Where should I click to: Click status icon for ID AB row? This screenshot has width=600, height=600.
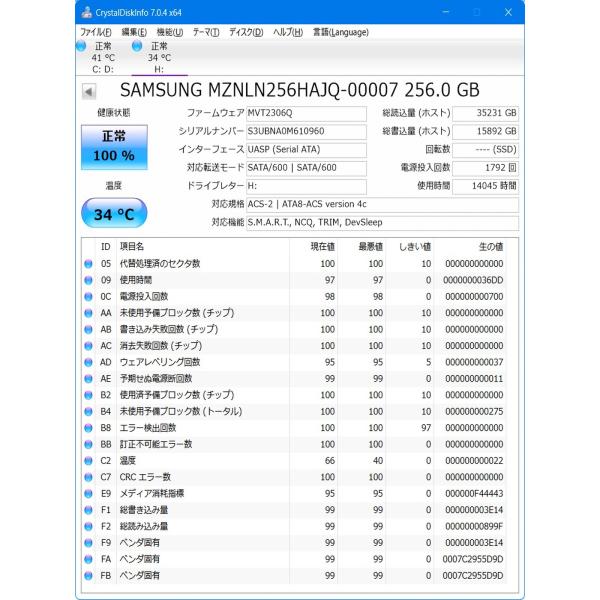click(x=88, y=329)
